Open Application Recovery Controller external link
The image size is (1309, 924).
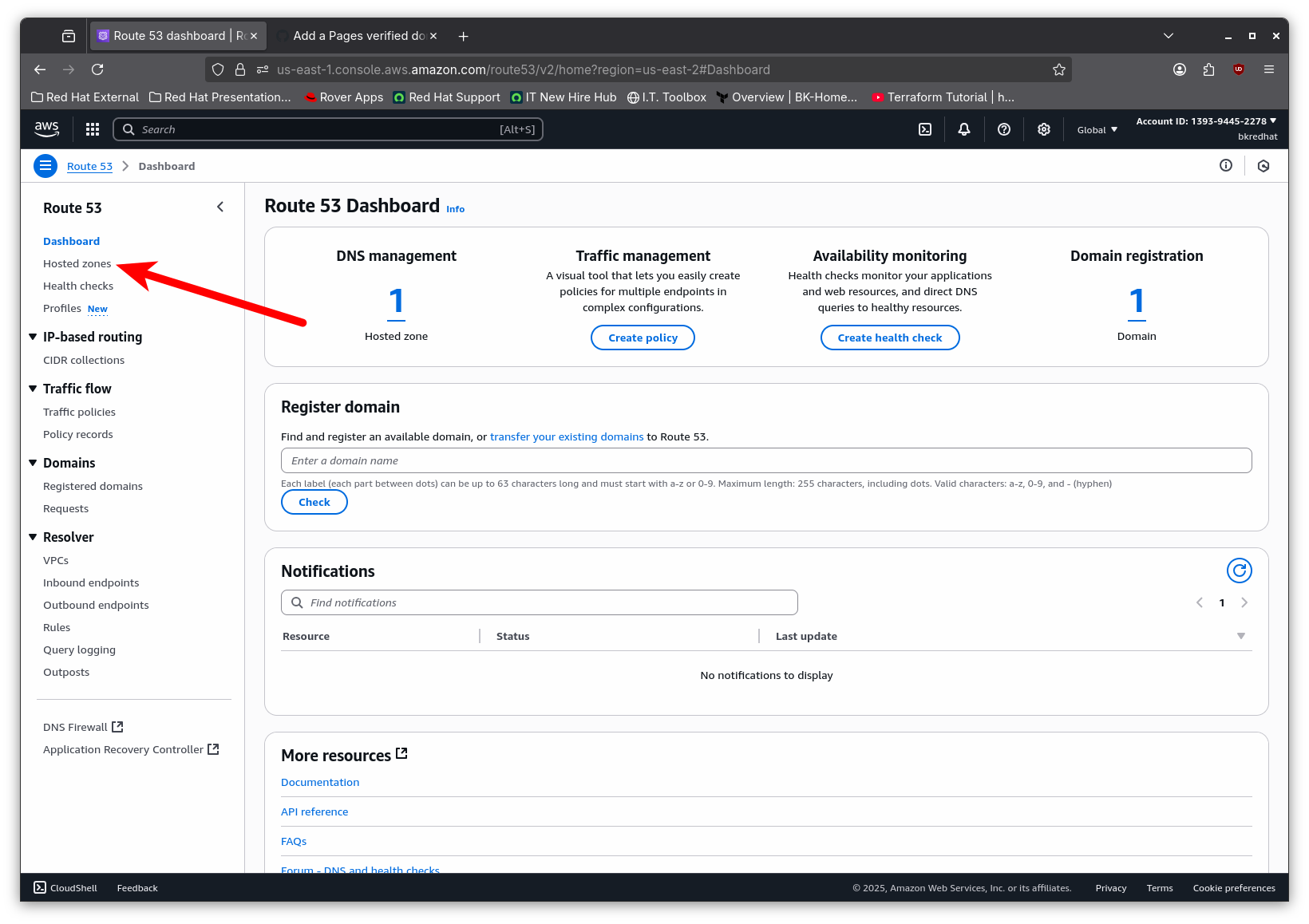[x=131, y=749]
